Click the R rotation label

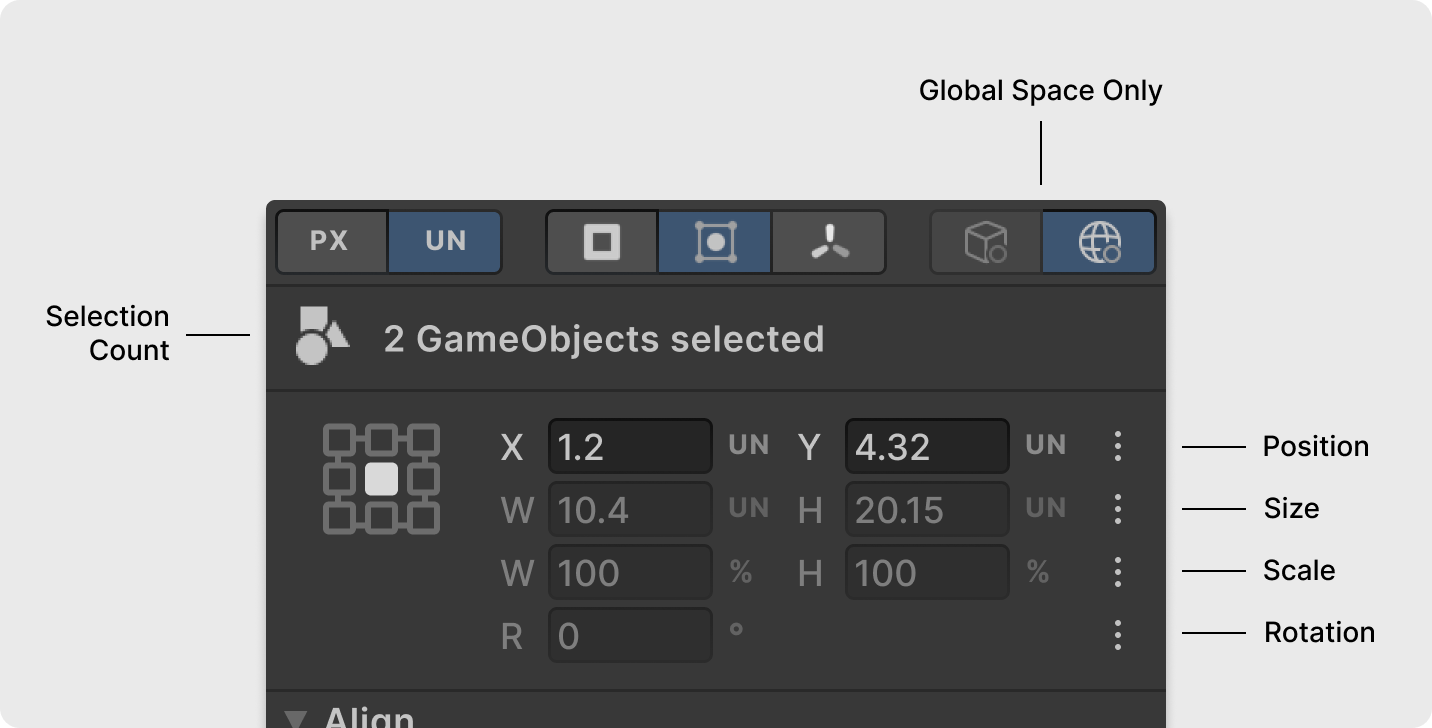[x=512, y=636]
